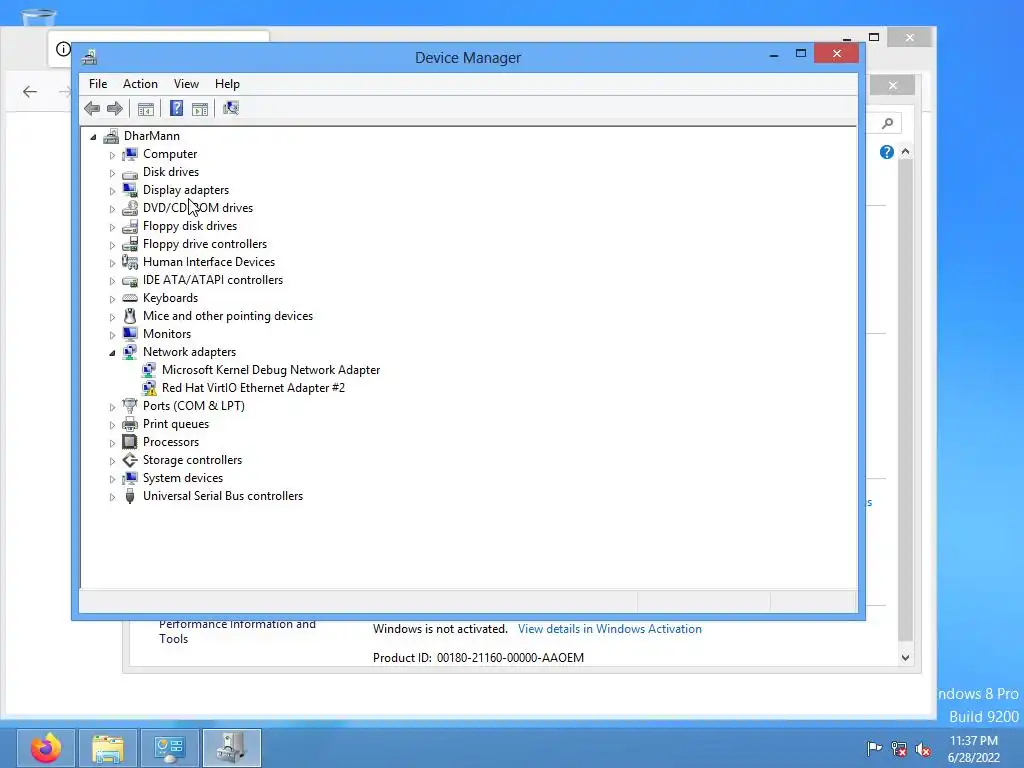Switch to Control Panel taskbar button

pos(170,748)
